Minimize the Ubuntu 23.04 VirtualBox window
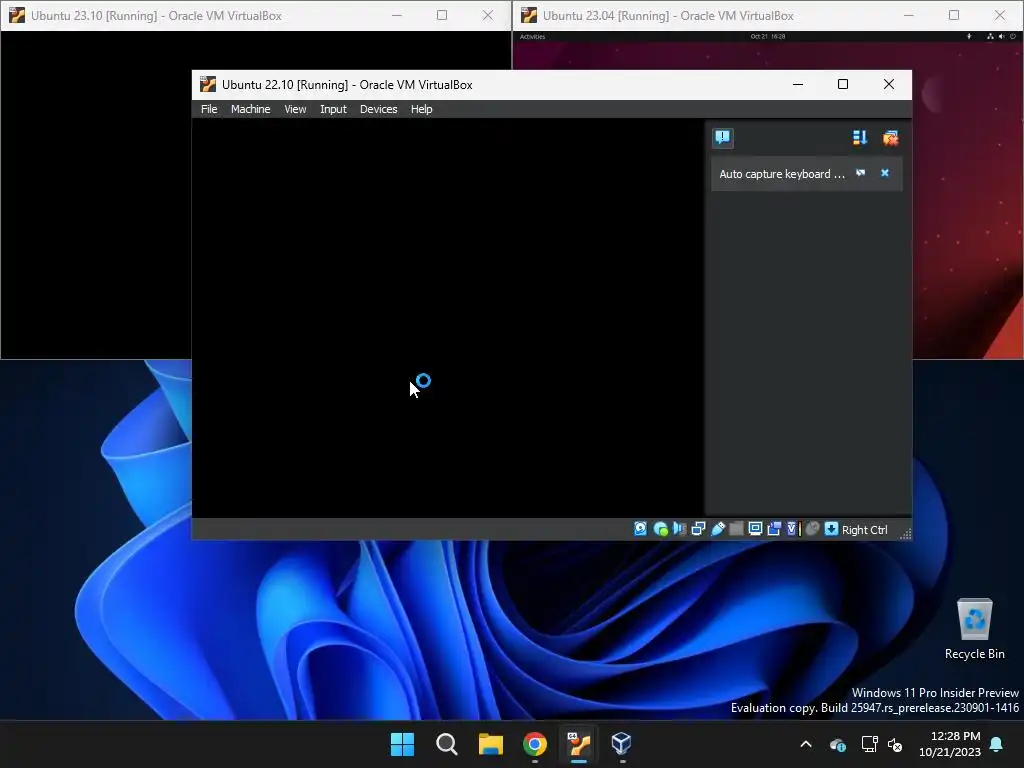The image size is (1024, 768). point(908,15)
